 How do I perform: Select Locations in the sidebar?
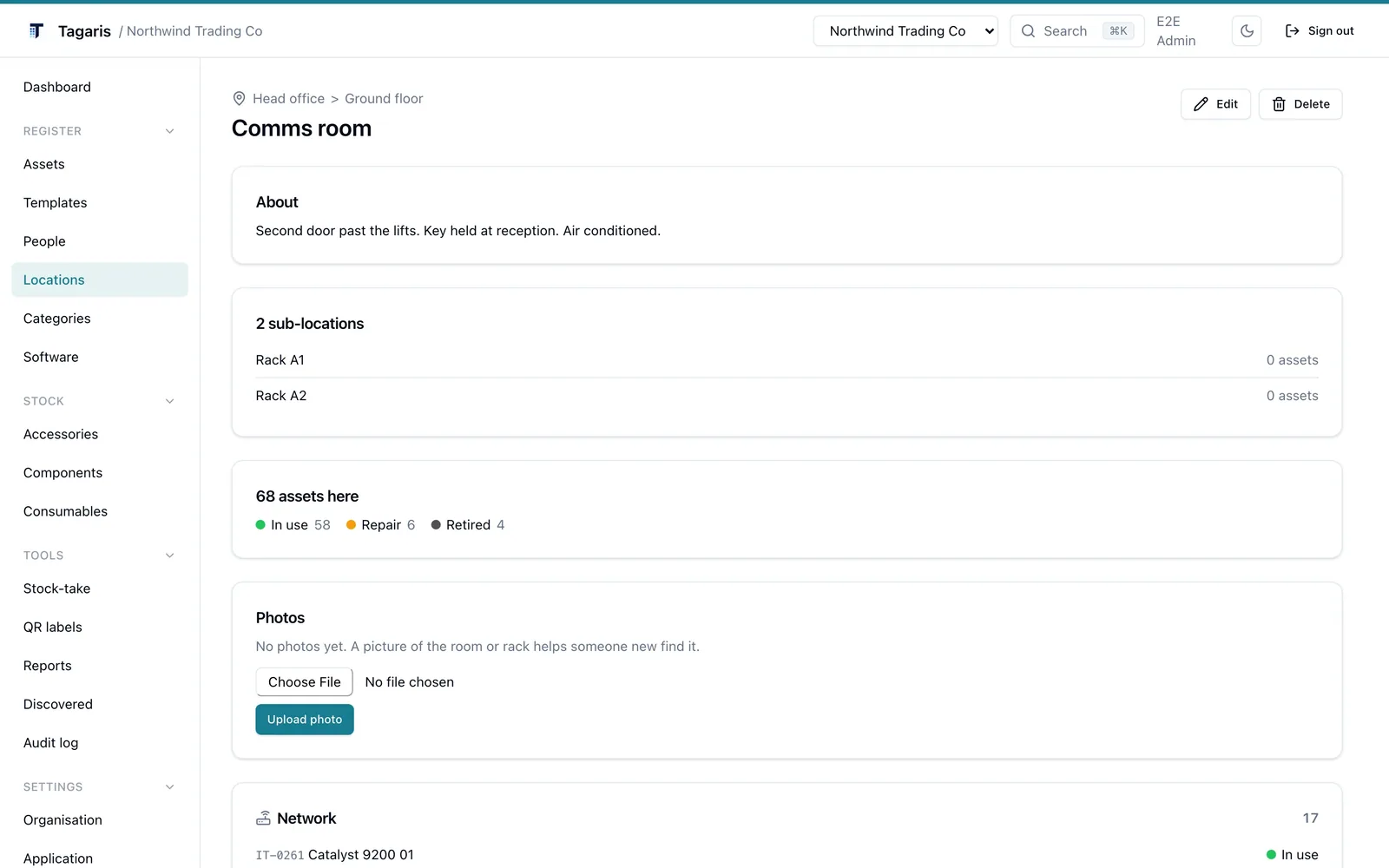(x=100, y=279)
